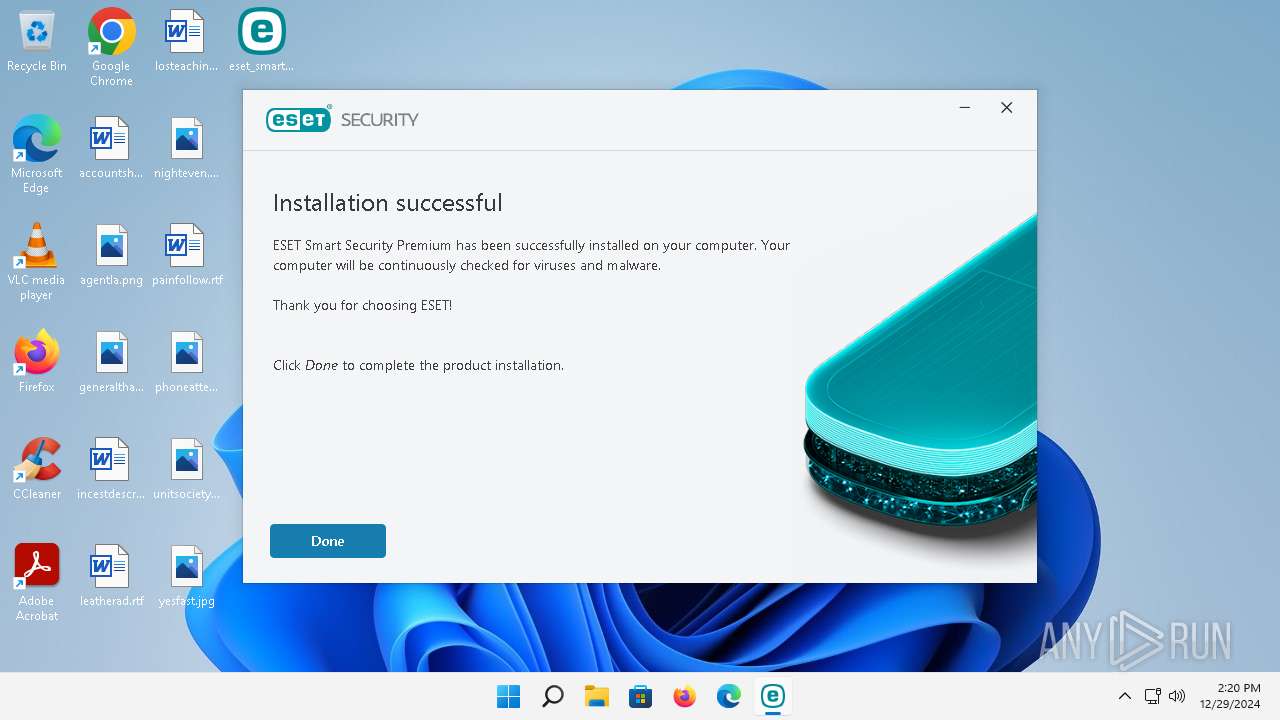This screenshot has width=1280, height=720.
Task: Select the nighteven image file icon
Action: coord(186,149)
